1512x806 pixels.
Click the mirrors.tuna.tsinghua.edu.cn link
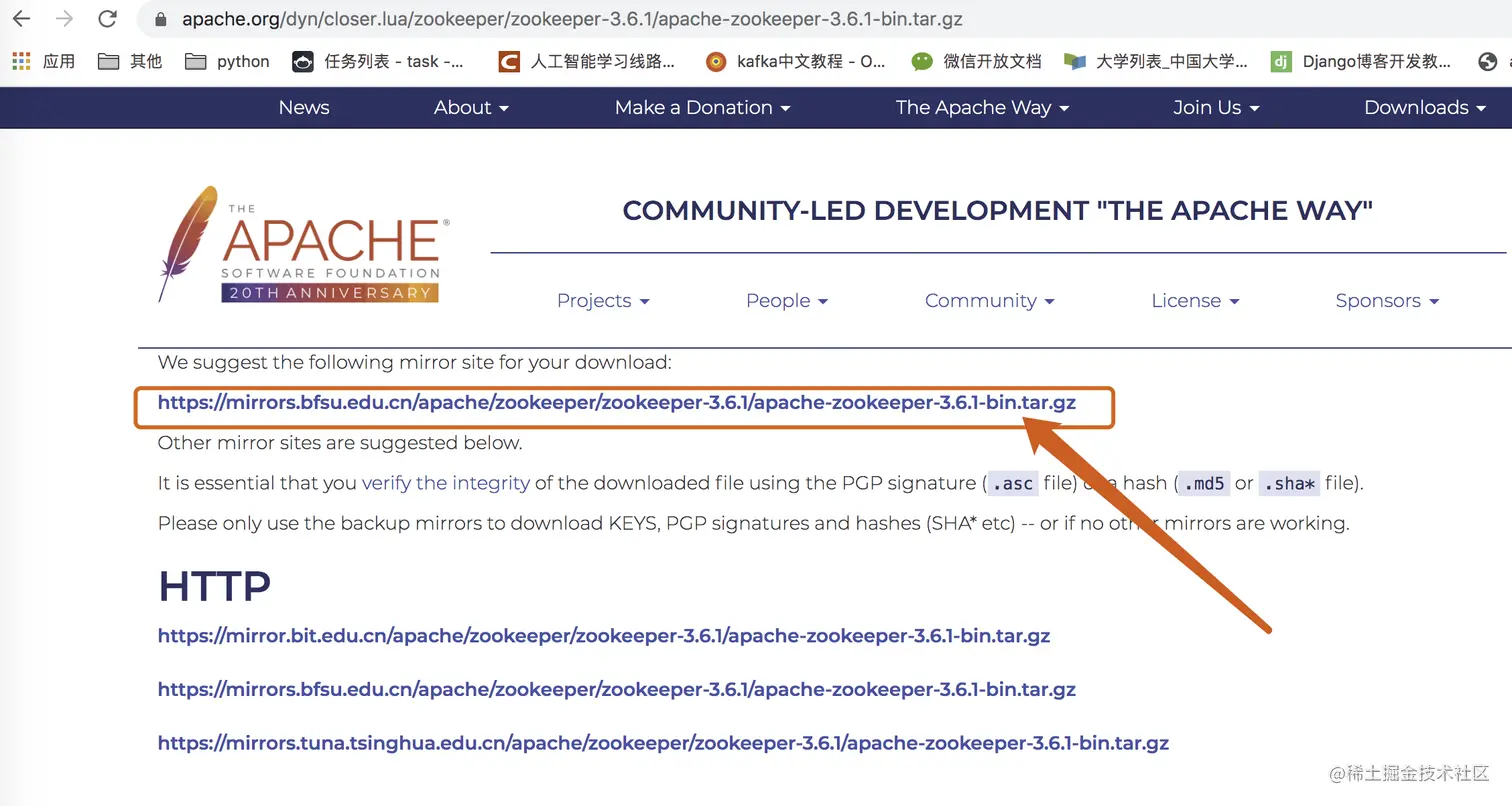(663, 743)
